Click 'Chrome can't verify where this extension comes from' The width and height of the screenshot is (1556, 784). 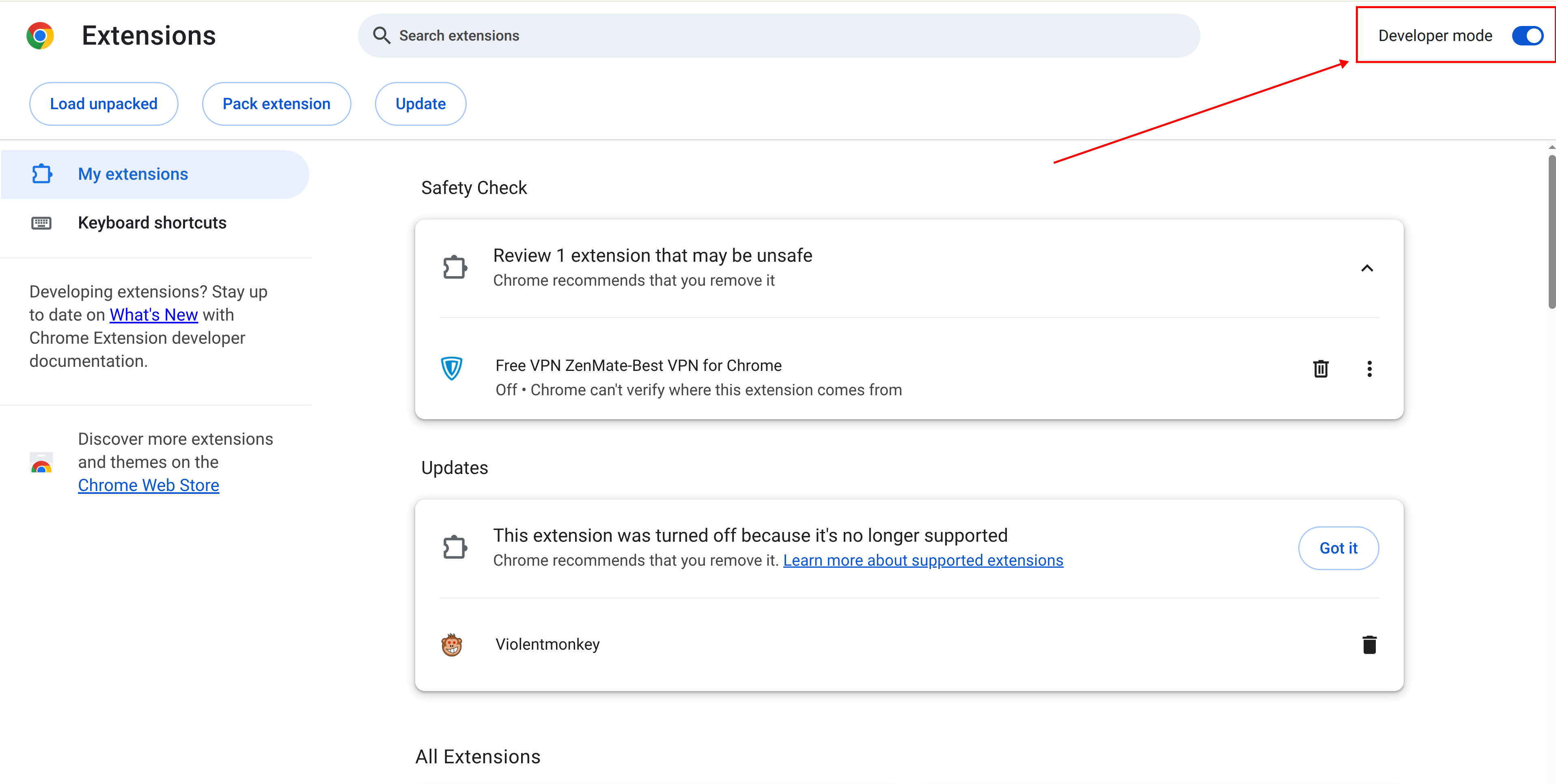(x=716, y=390)
